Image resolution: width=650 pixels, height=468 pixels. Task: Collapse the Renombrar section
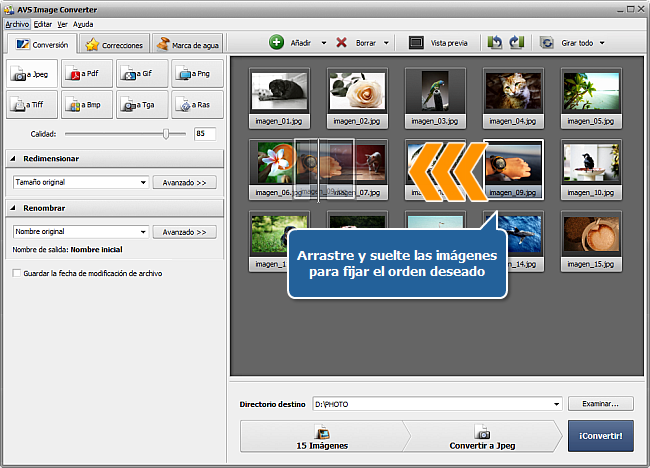(x=13, y=208)
